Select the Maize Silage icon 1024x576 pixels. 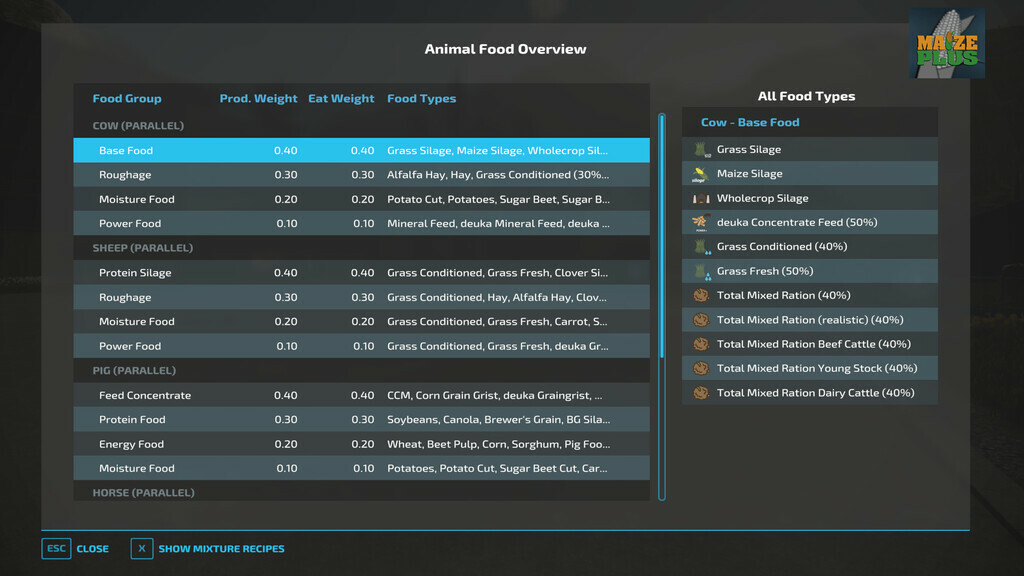(x=698, y=173)
